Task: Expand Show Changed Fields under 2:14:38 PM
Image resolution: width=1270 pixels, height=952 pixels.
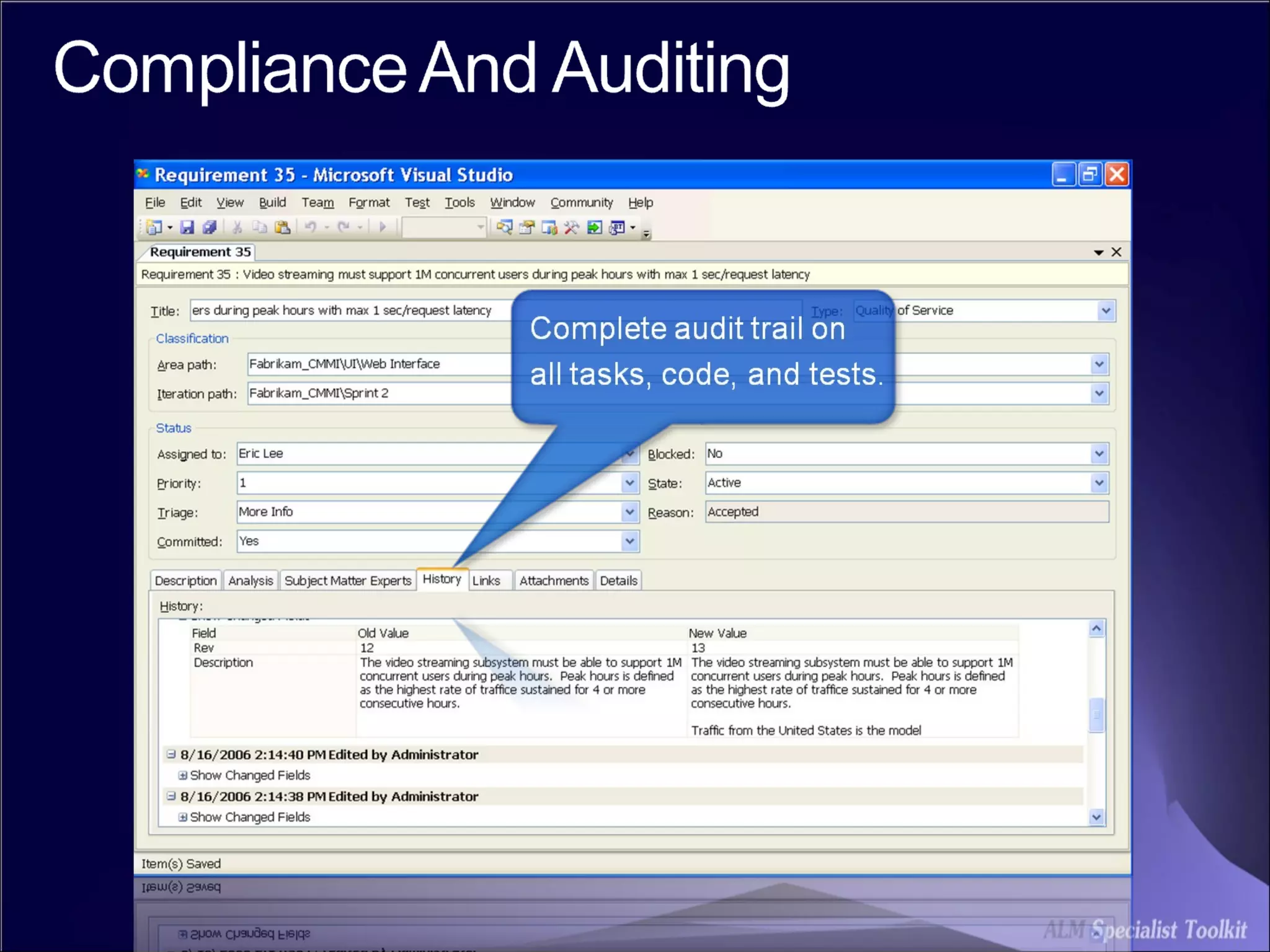Action: tap(182, 817)
